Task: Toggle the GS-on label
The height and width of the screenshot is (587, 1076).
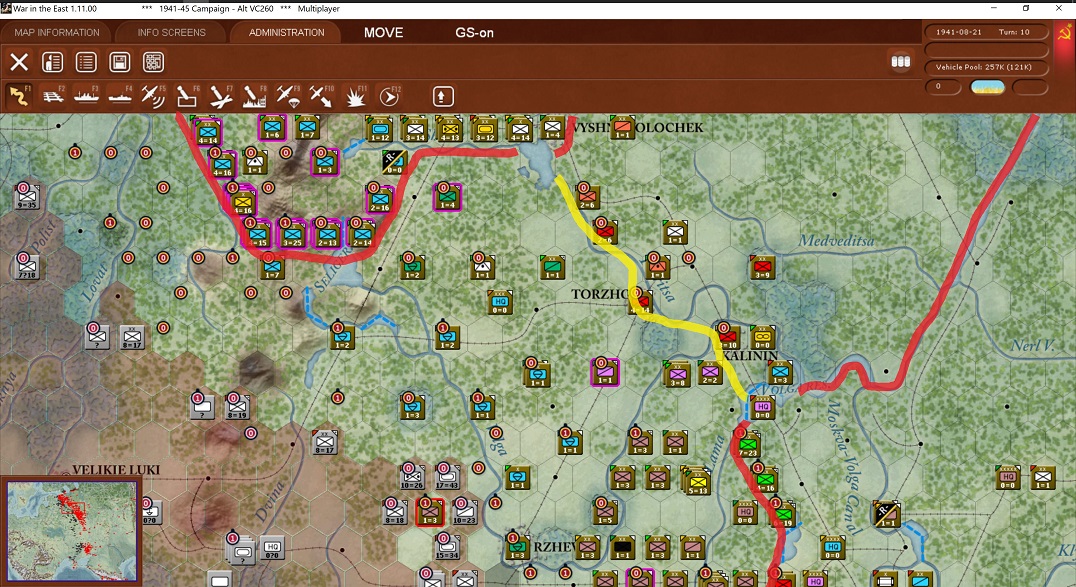Action: pyautogui.click(x=474, y=32)
